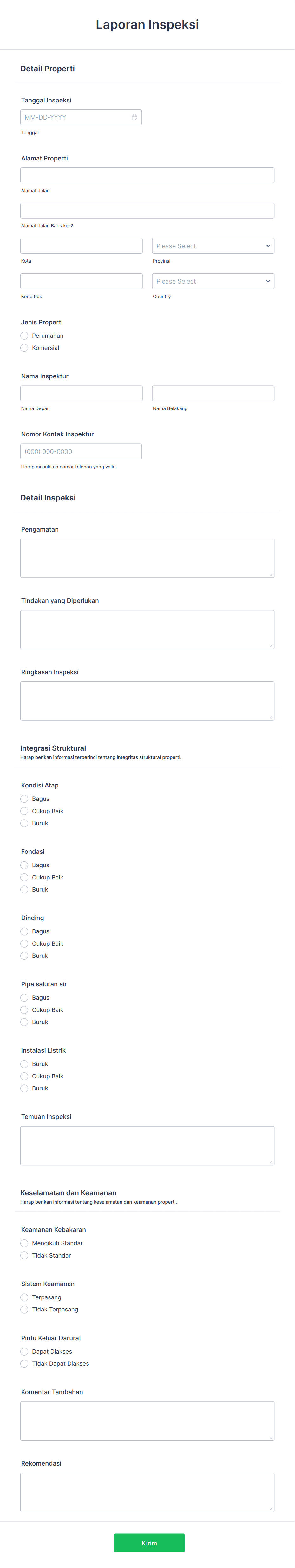Screen dimensions: 295x1568
Task: Click inside the Pengamatan text area
Action: tap(147, 557)
